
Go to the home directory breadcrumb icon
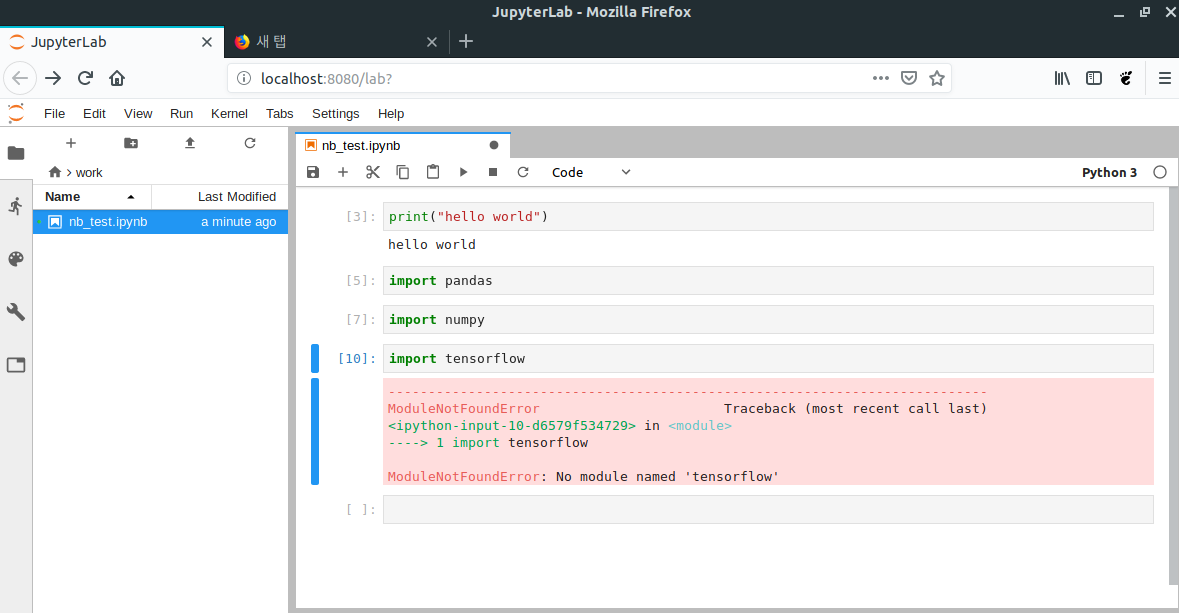pos(55,172)
